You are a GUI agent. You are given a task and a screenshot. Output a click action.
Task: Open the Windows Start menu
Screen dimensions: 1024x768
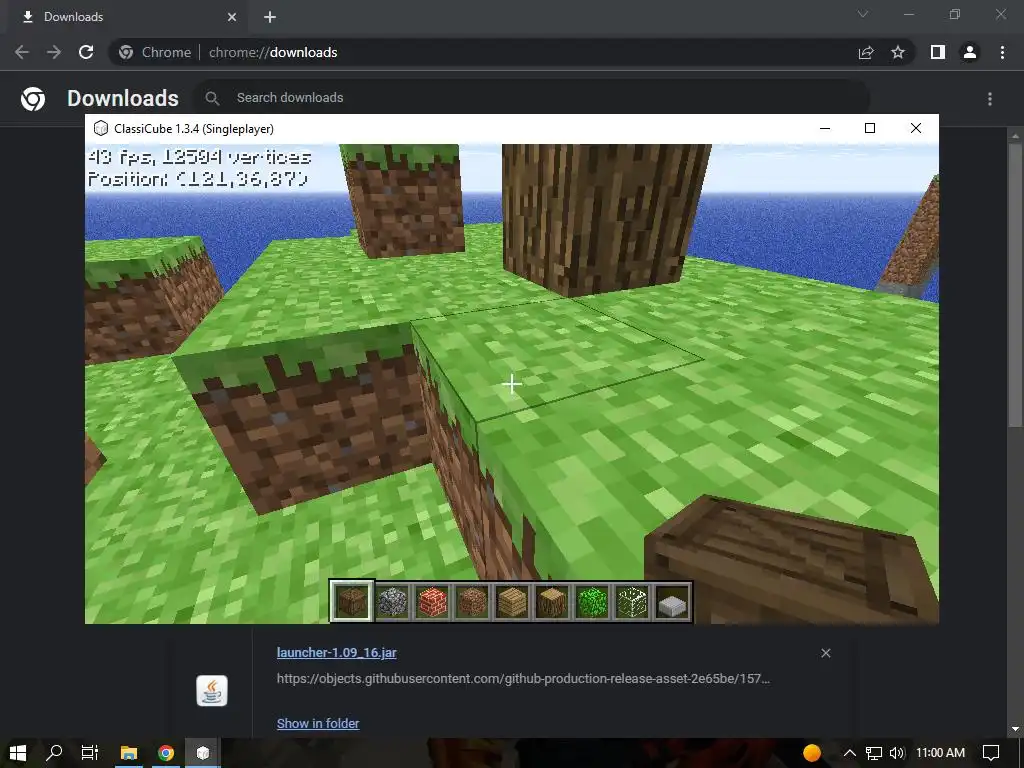pos(18,753)
